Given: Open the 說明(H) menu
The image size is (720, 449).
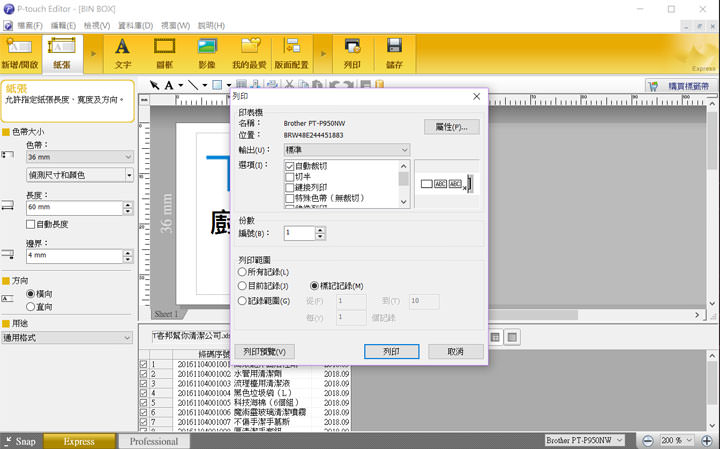Looking at the screenshot, I should [x=211, y=26].
